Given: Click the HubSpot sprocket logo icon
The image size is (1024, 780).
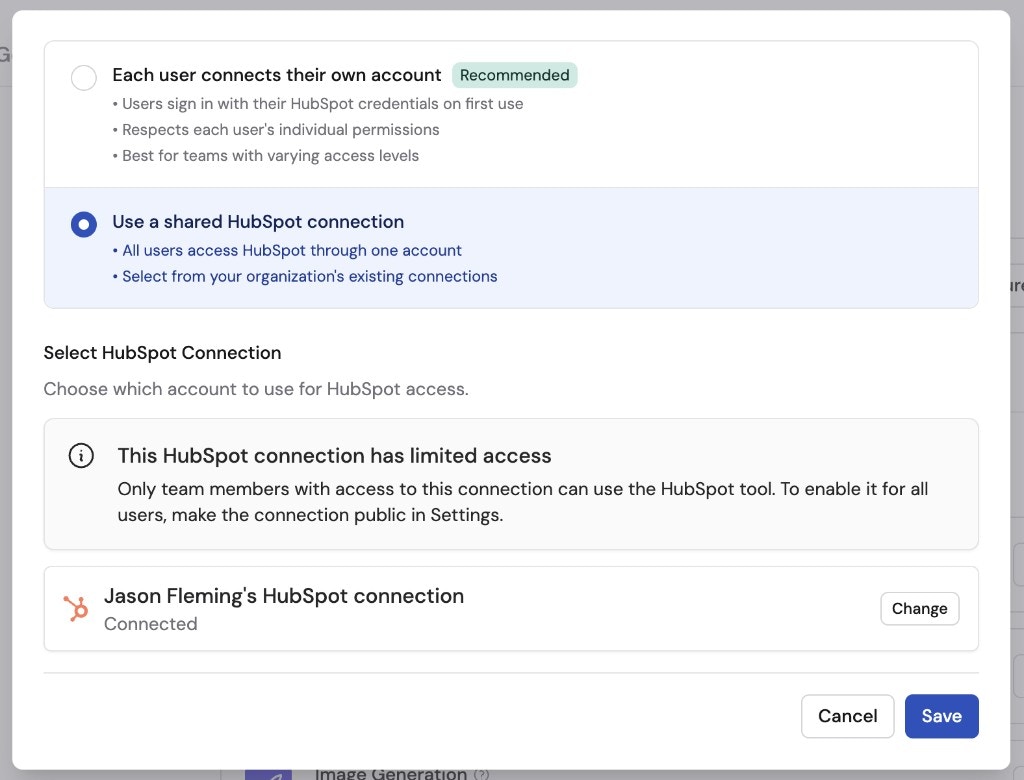Looking at the screenshot, I should click(x=77, y=608).
